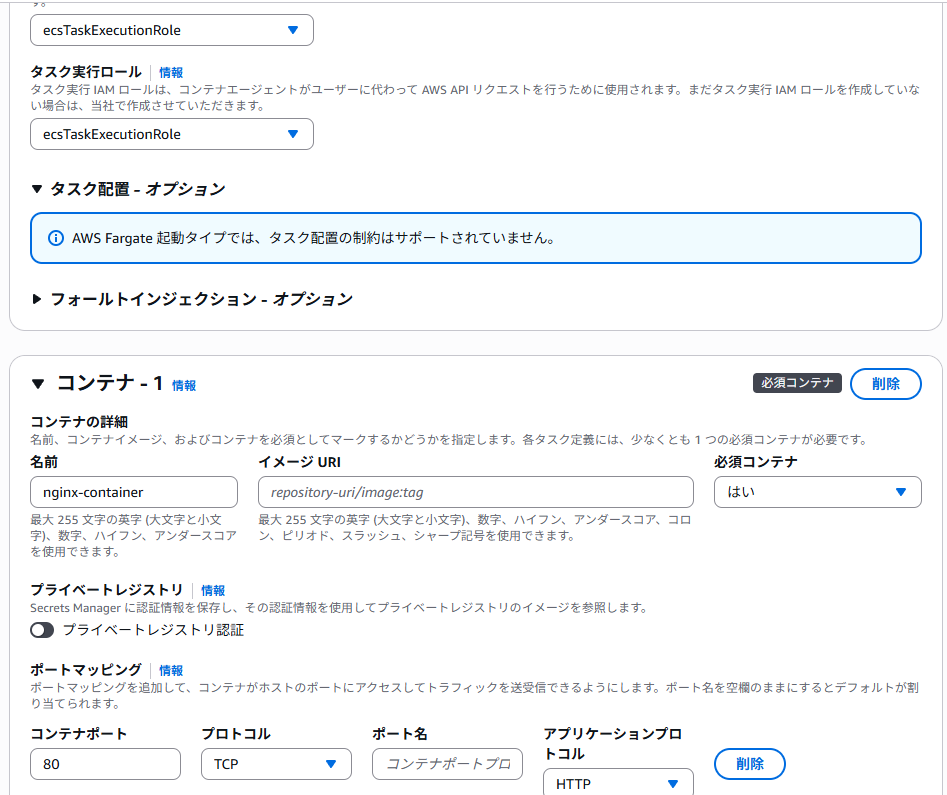Open the 必須コンテナ dropdown
This screenshot has height=795, width=947.
point(817,492)
